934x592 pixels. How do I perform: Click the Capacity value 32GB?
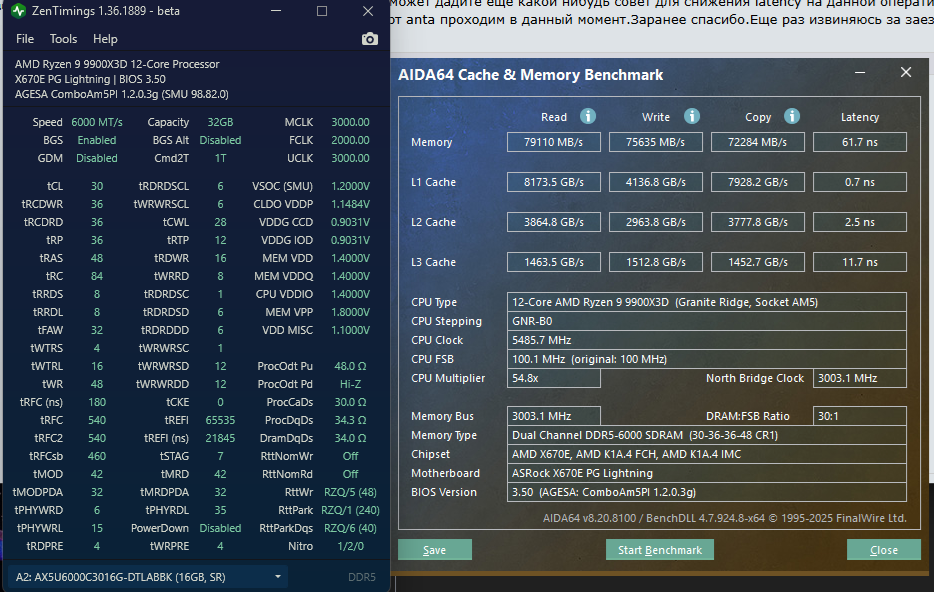(x=220, y=122)
